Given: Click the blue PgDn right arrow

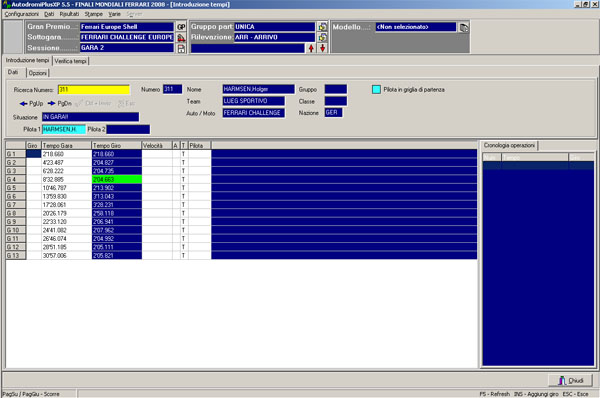Looking at the screenshot, I should click(51, 103).
